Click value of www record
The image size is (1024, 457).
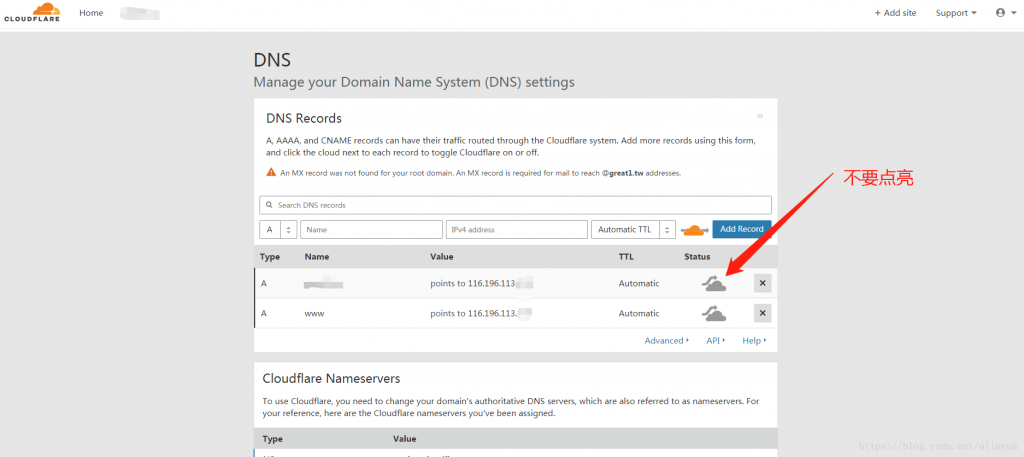pos(481,313)
